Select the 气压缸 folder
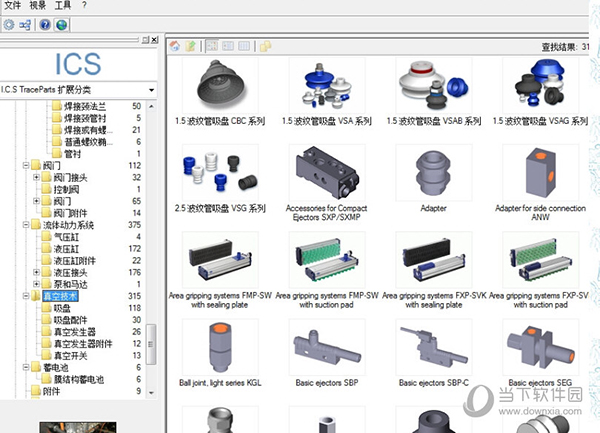 (x=67, y=237)
